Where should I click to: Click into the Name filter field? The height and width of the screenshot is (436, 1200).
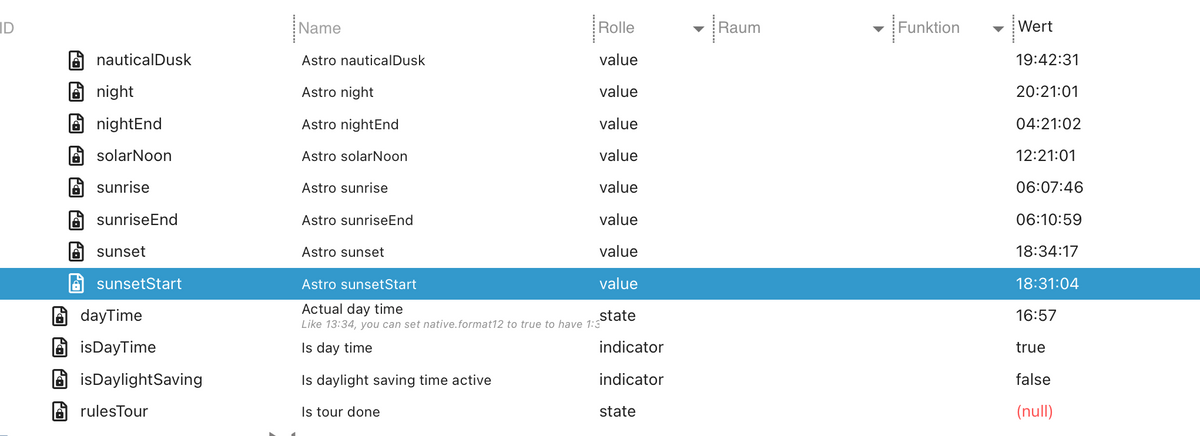point(440,28)
